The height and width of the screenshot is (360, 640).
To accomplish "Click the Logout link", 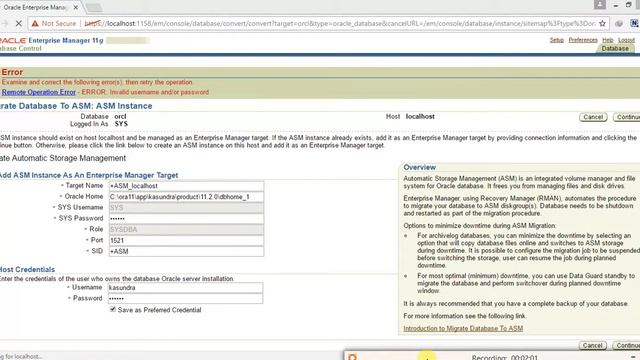I will pos(626,40).
